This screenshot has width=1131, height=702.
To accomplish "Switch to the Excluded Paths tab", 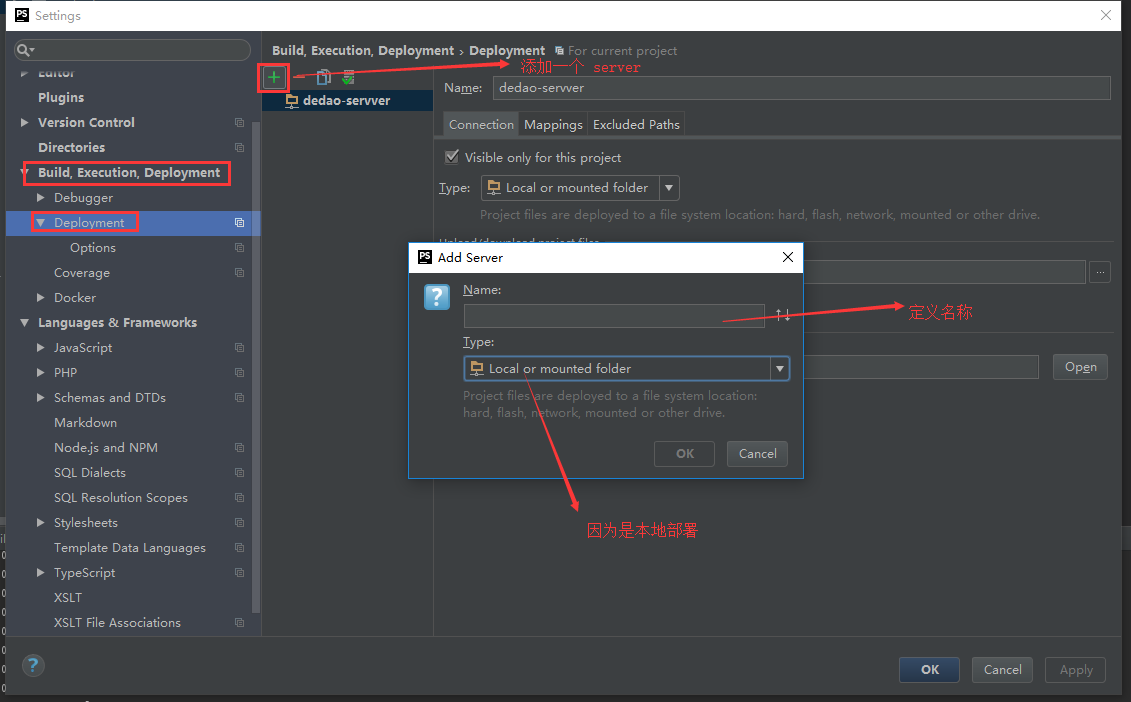I will pyautogui.click(x=636, y=125).
